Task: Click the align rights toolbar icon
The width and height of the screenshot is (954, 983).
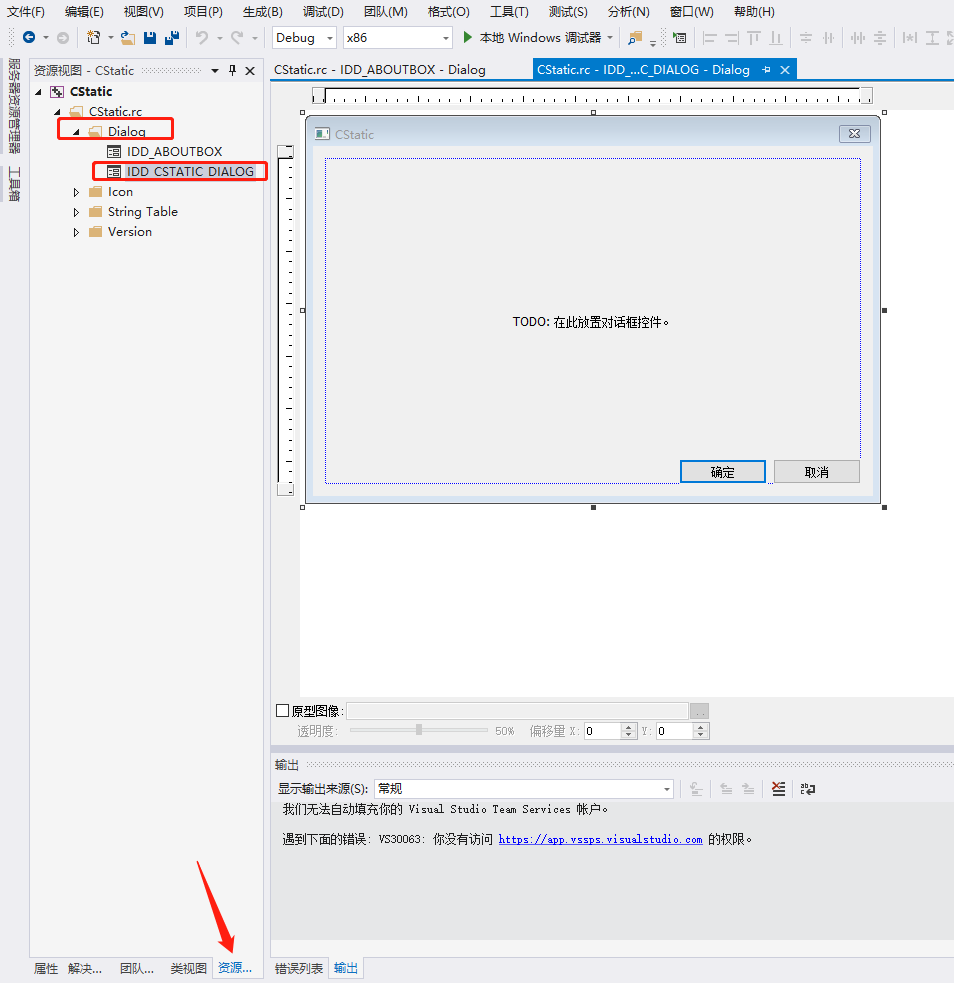Action: point(731,38)
